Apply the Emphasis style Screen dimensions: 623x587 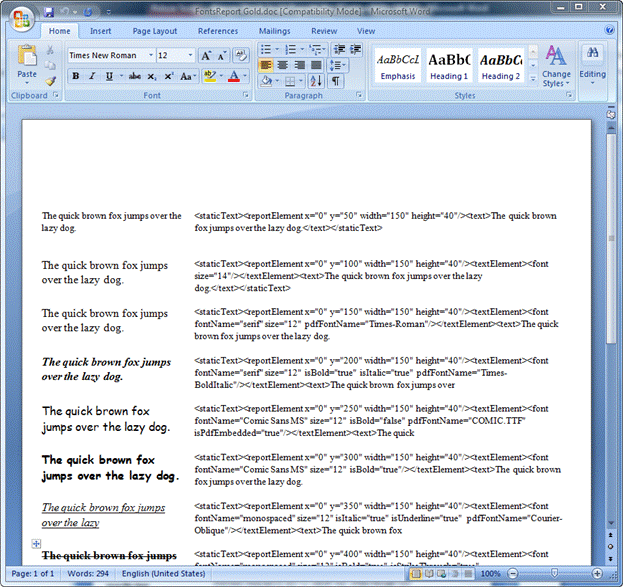coord(397,66)
